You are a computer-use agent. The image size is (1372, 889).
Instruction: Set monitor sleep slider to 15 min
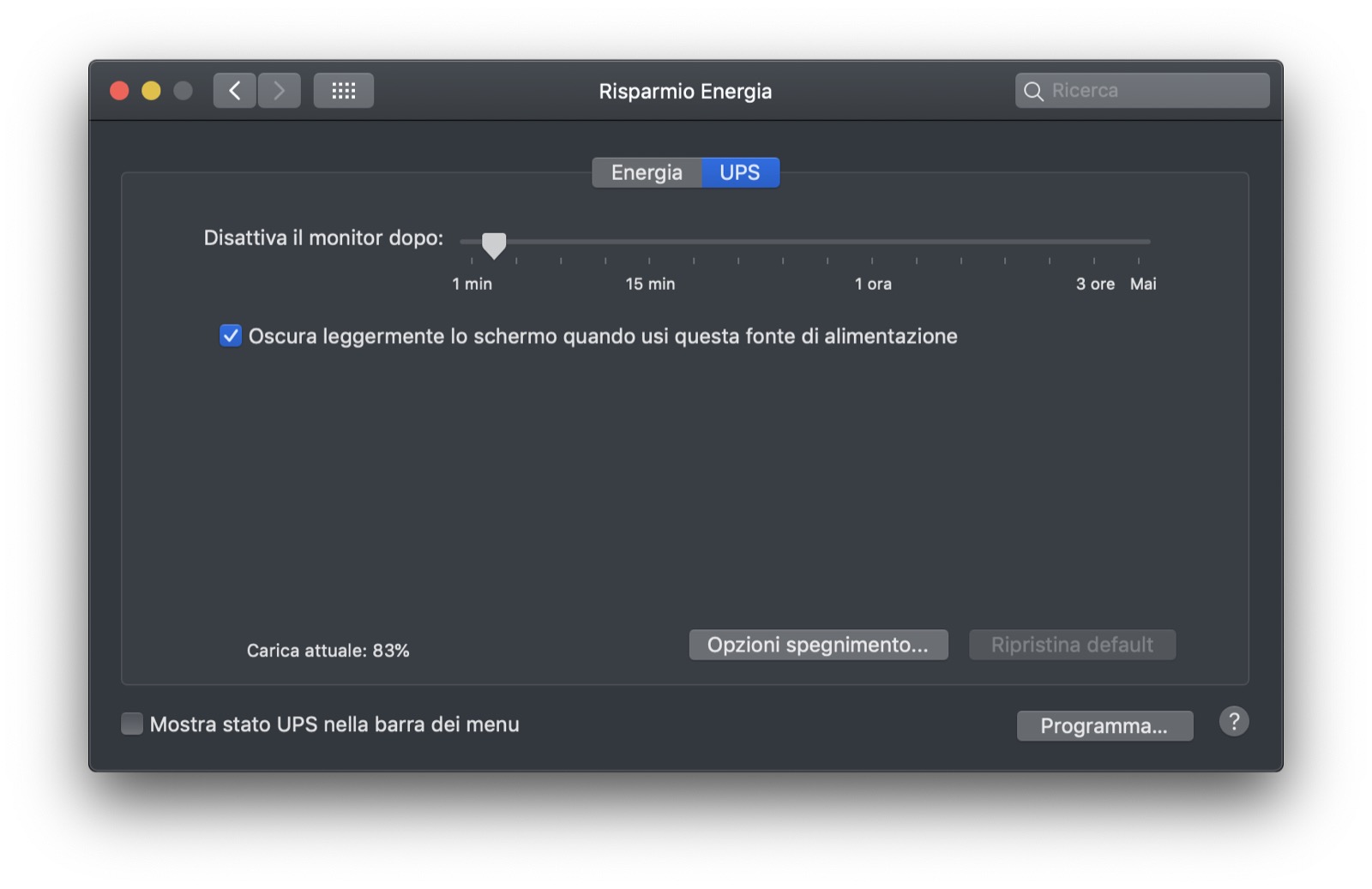click(649, 243)
